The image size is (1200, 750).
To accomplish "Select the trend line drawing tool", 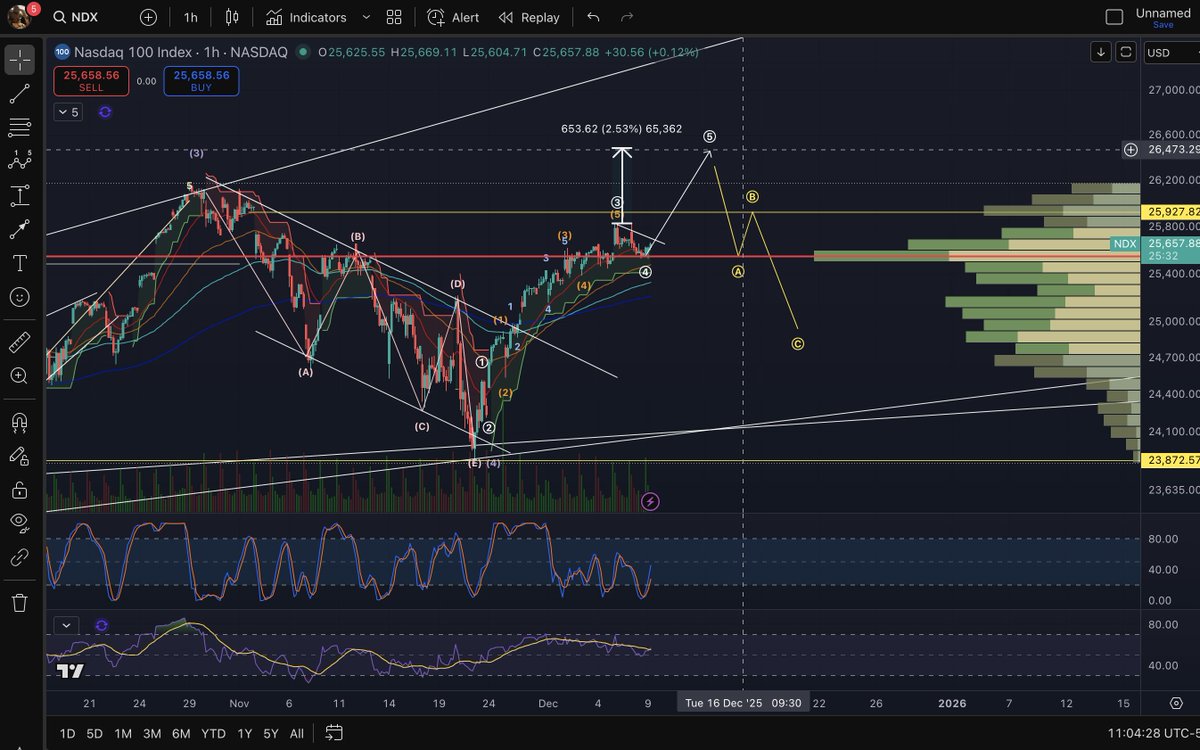I will pos(19,94).
